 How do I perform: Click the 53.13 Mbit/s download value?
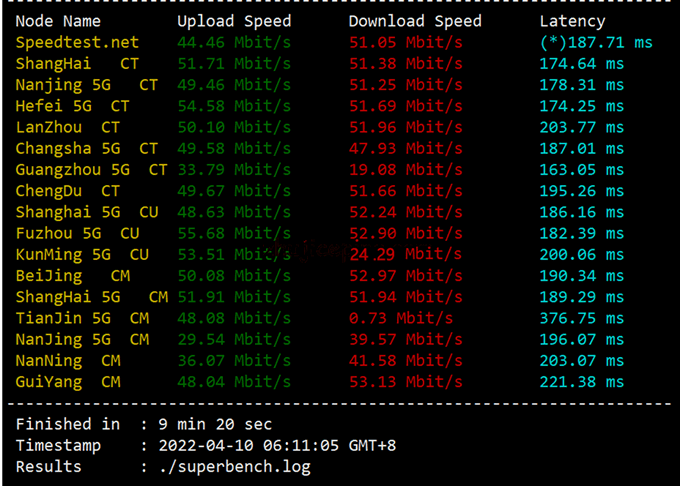tap(405, 381)
